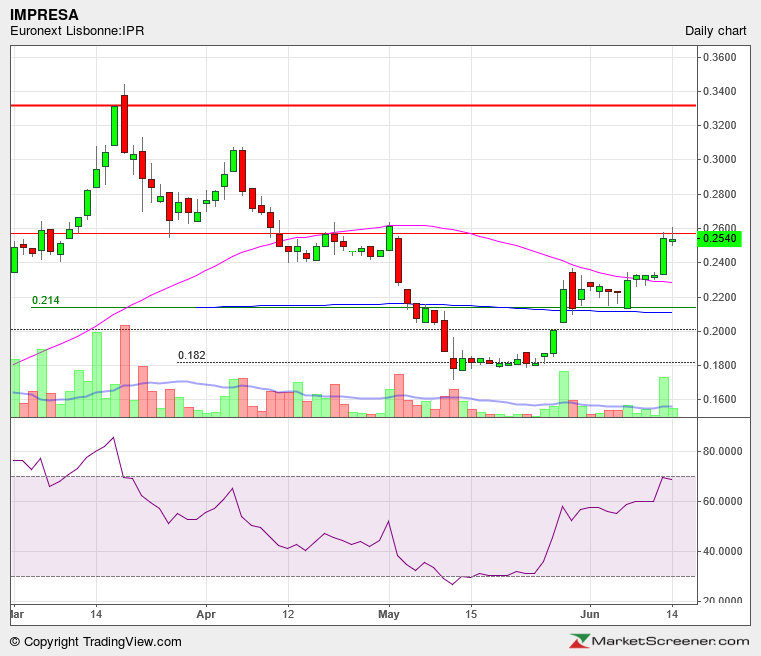Click the green 0.2540 current price tag

(719, 238)
